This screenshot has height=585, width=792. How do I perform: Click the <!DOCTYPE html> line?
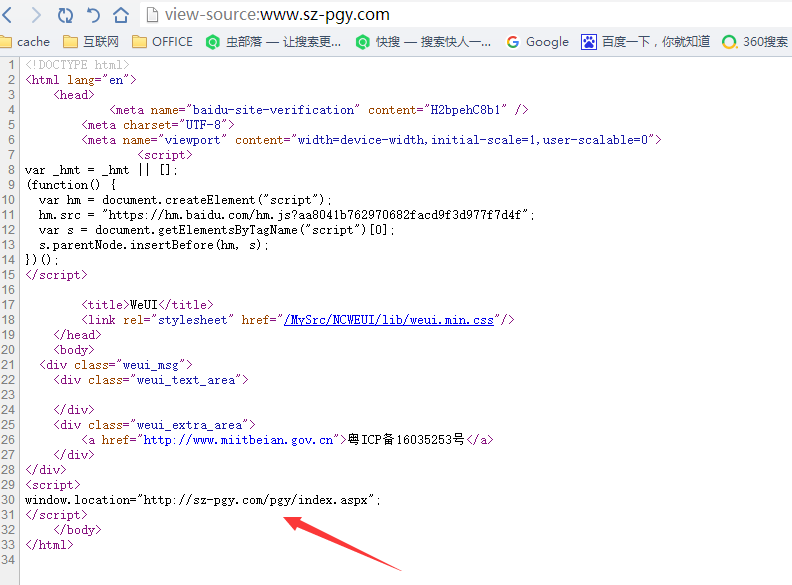tap(77, 65)
